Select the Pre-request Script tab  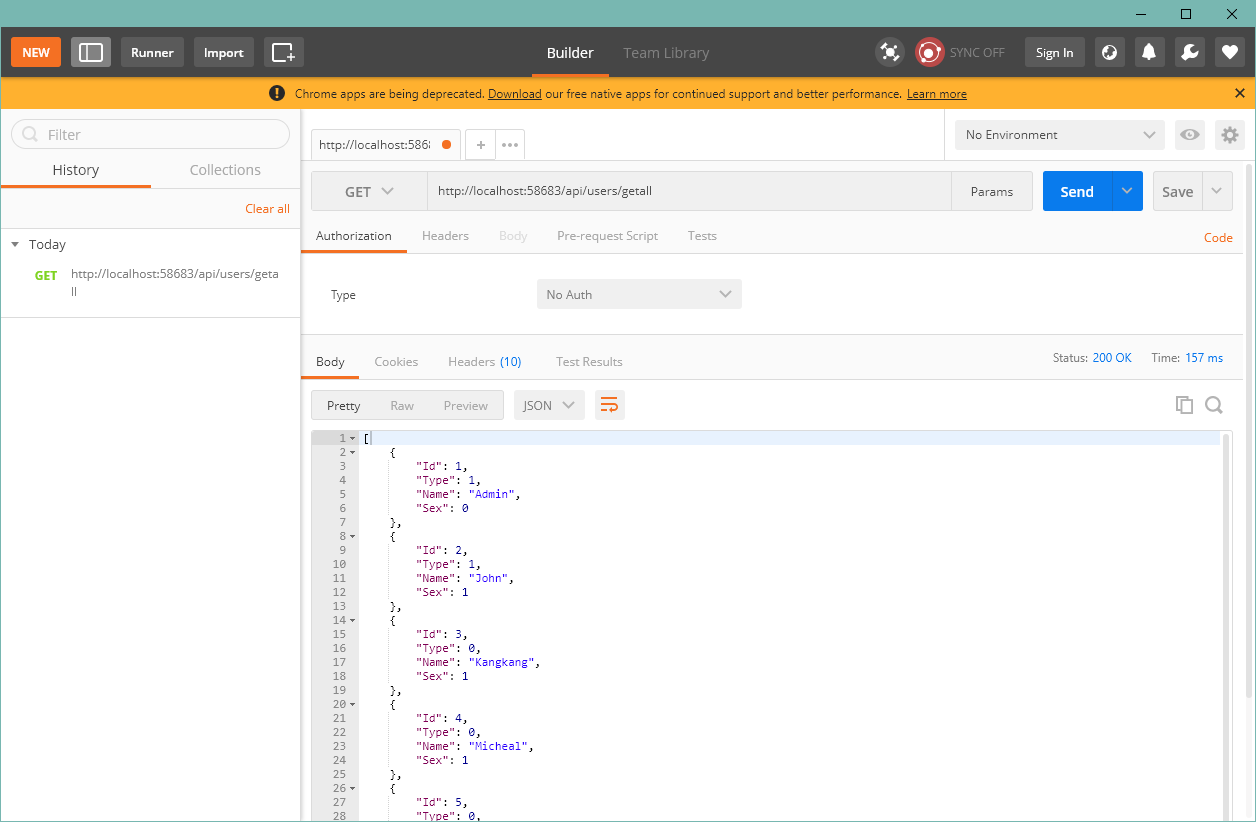[x=607, y=236]
